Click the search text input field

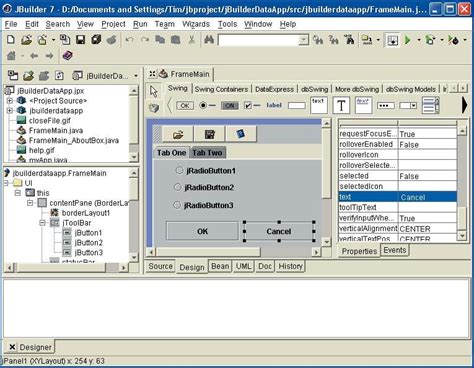tap(259, 40)
